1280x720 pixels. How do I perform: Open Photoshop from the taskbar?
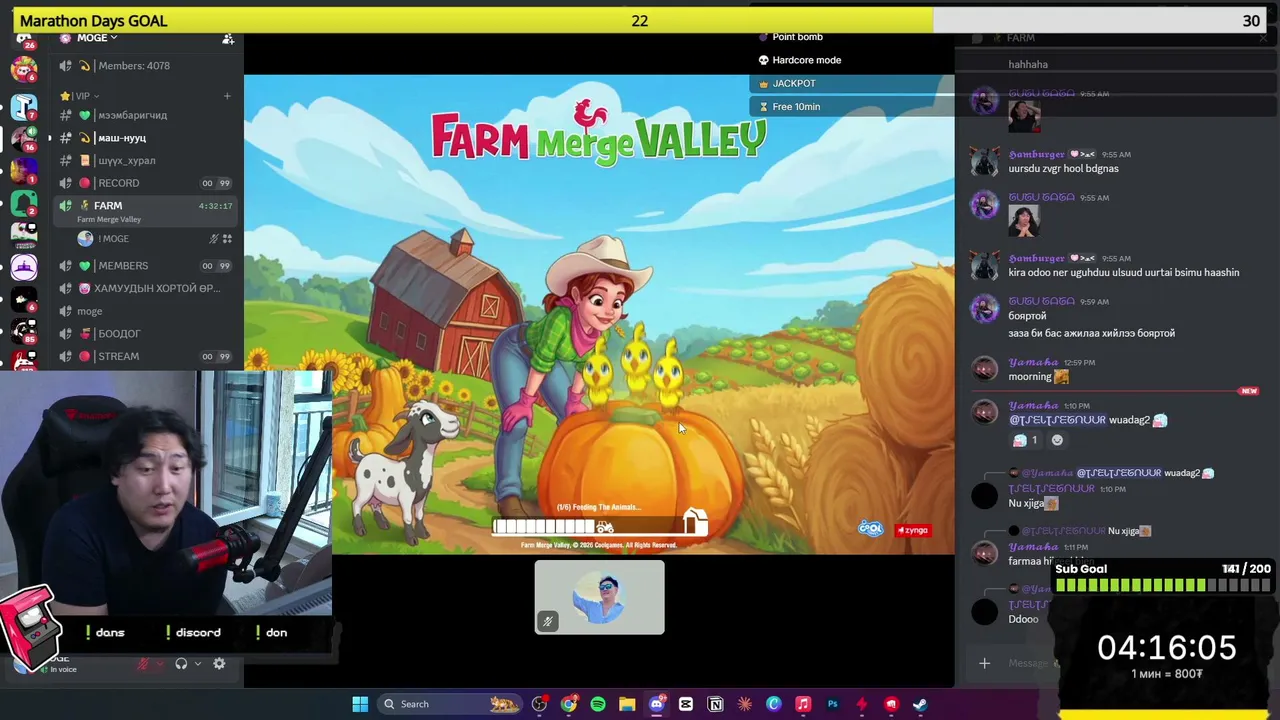tap(832, 704)
